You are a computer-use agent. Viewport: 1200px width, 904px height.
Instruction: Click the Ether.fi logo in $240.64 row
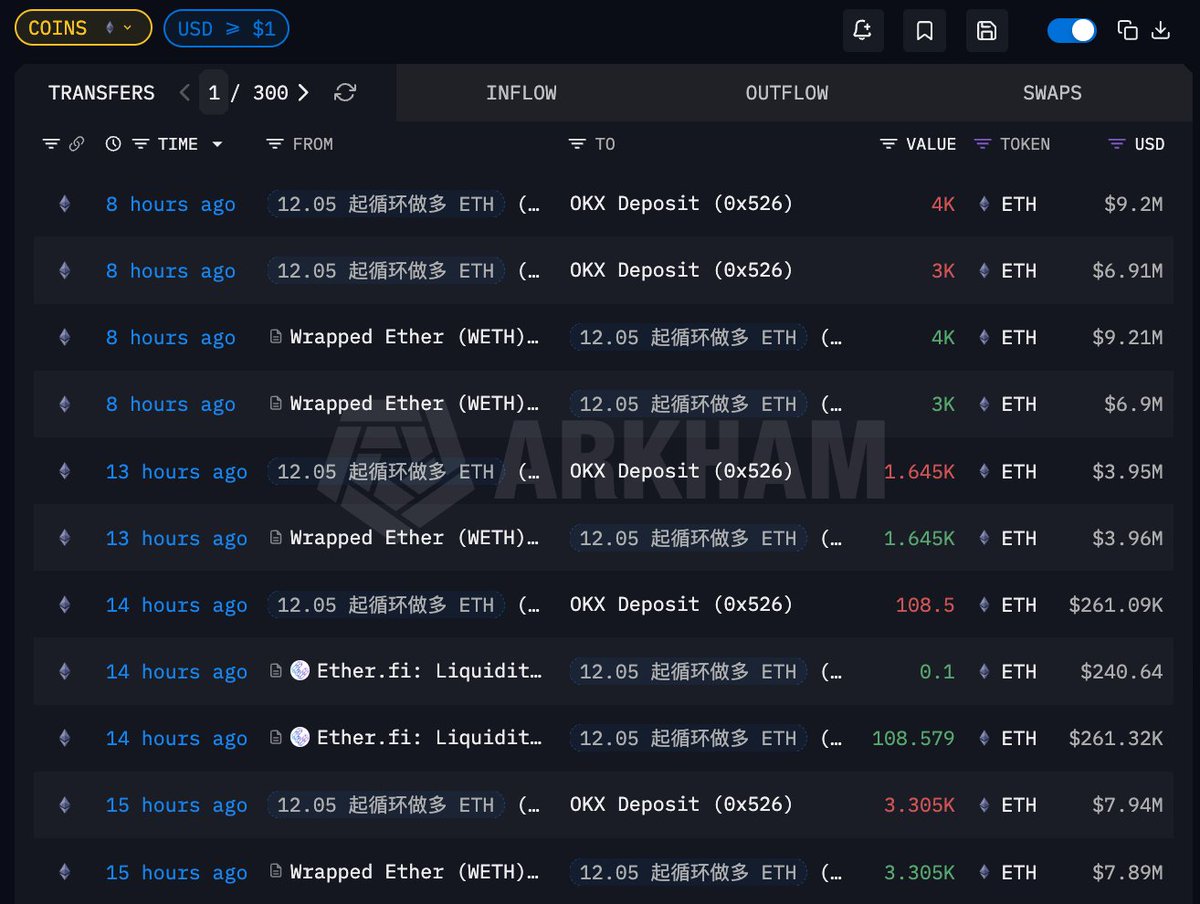(300, 671)
